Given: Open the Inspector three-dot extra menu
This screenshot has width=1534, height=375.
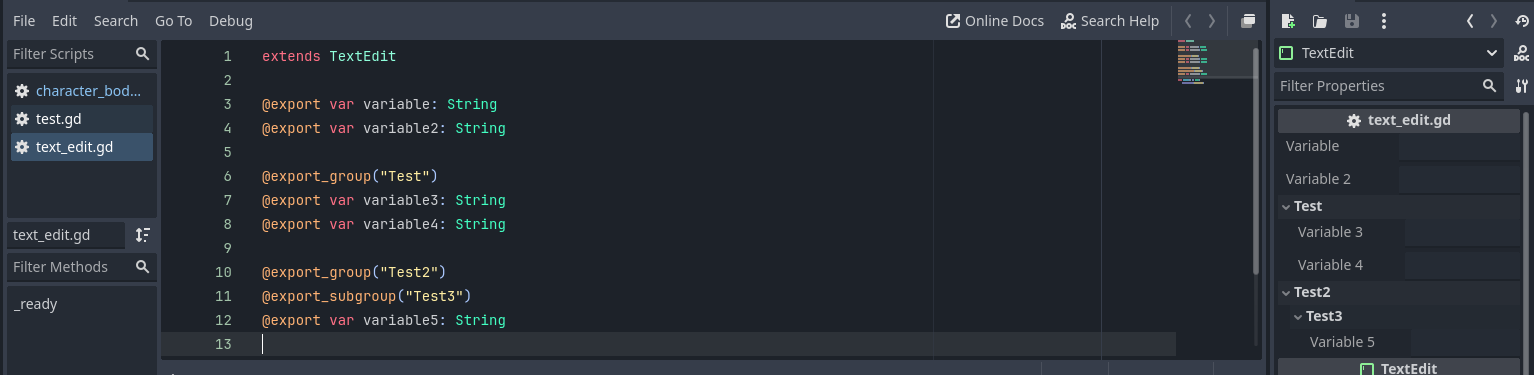Looking at the screenshot, I should tap(1383, 21).
